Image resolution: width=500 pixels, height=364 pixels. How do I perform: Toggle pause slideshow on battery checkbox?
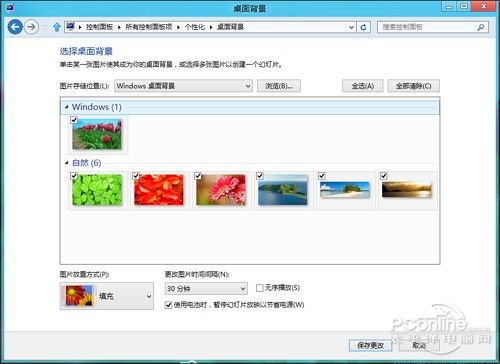169,305
